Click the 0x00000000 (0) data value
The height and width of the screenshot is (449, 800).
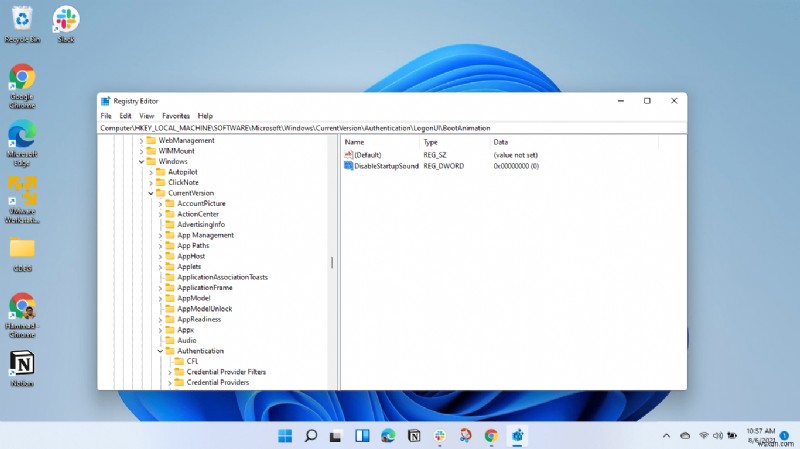pos(516,166)
